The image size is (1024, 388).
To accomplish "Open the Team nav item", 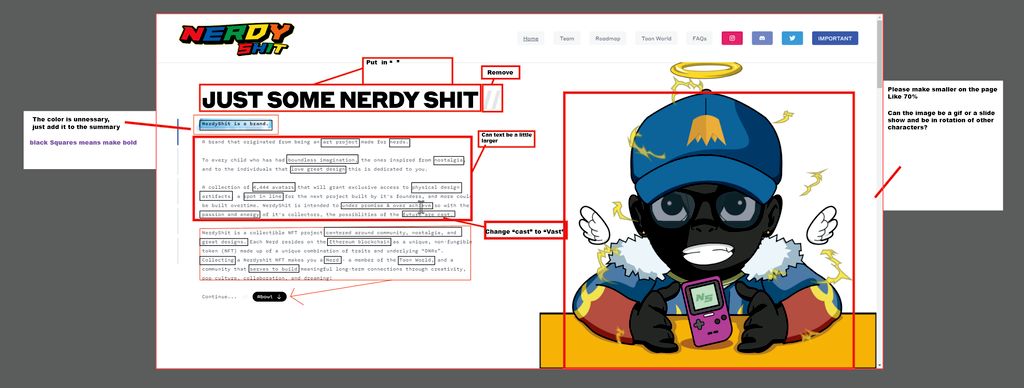I will (x=567, y=39).
